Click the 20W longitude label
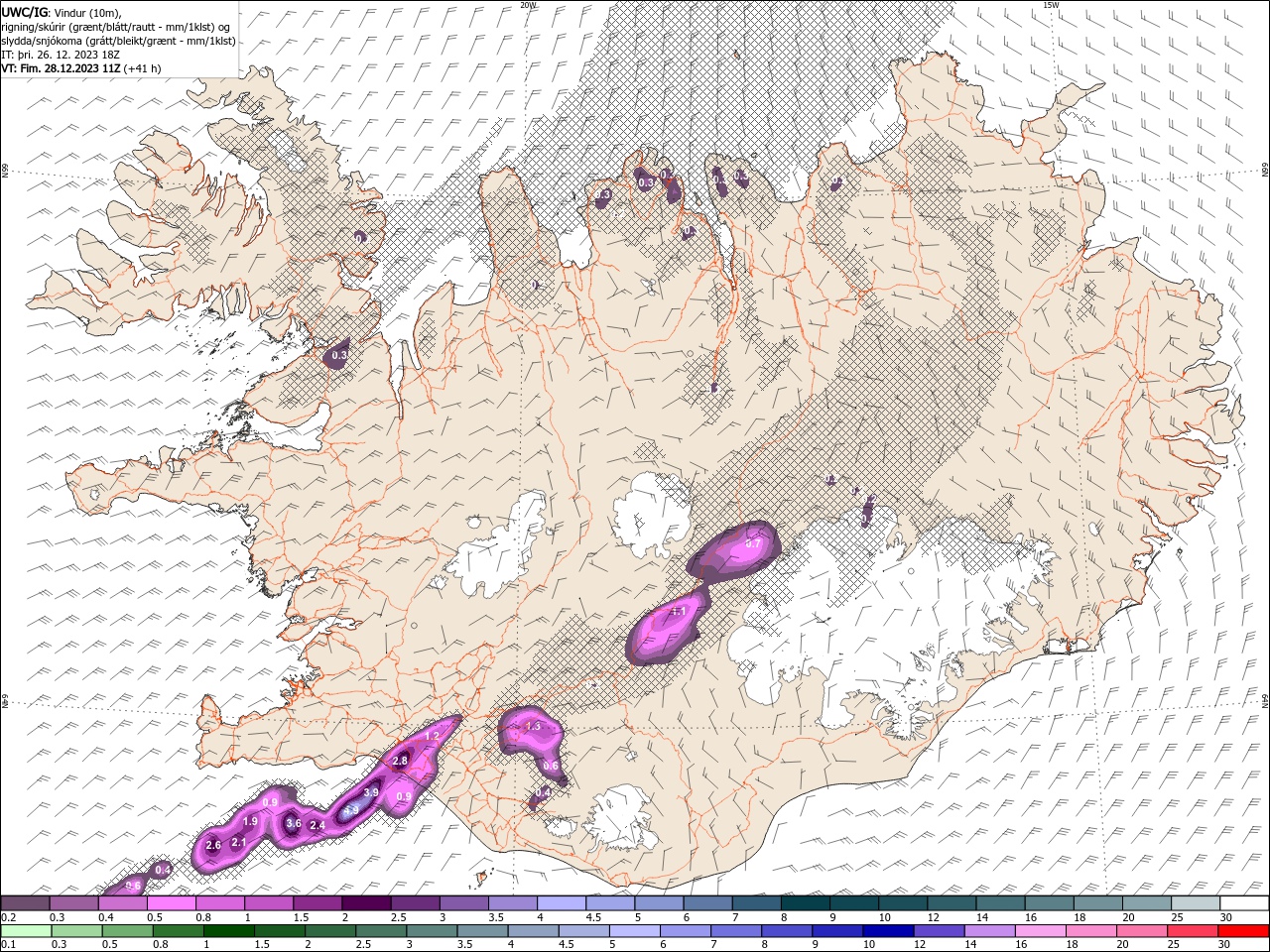 point(528,5)
